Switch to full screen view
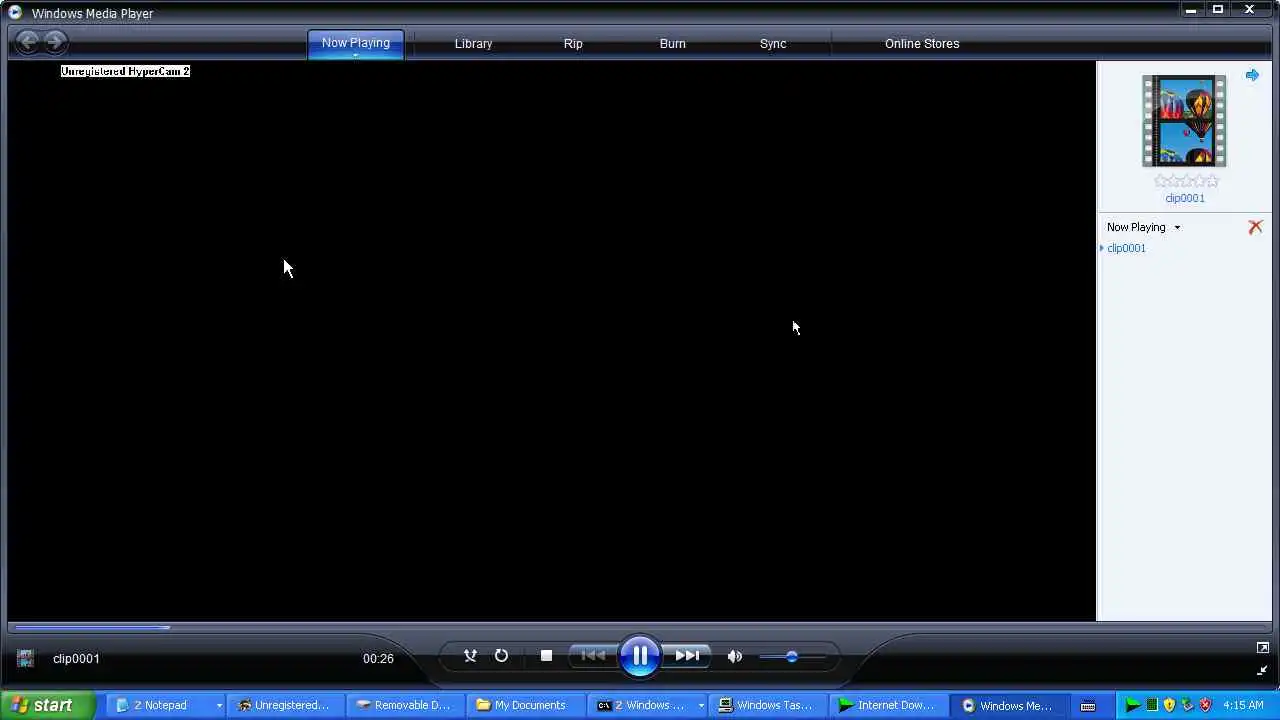 pyautogui.click(x=1262, y=648)
